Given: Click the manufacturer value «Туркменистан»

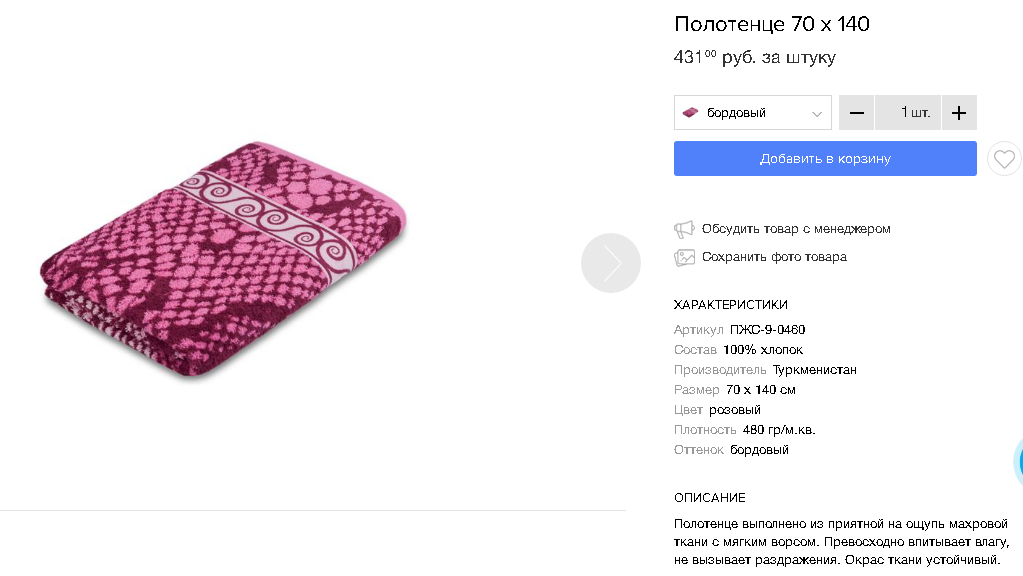Looking at the screenshot, I should pyautogui.click(x=814, y=370).
